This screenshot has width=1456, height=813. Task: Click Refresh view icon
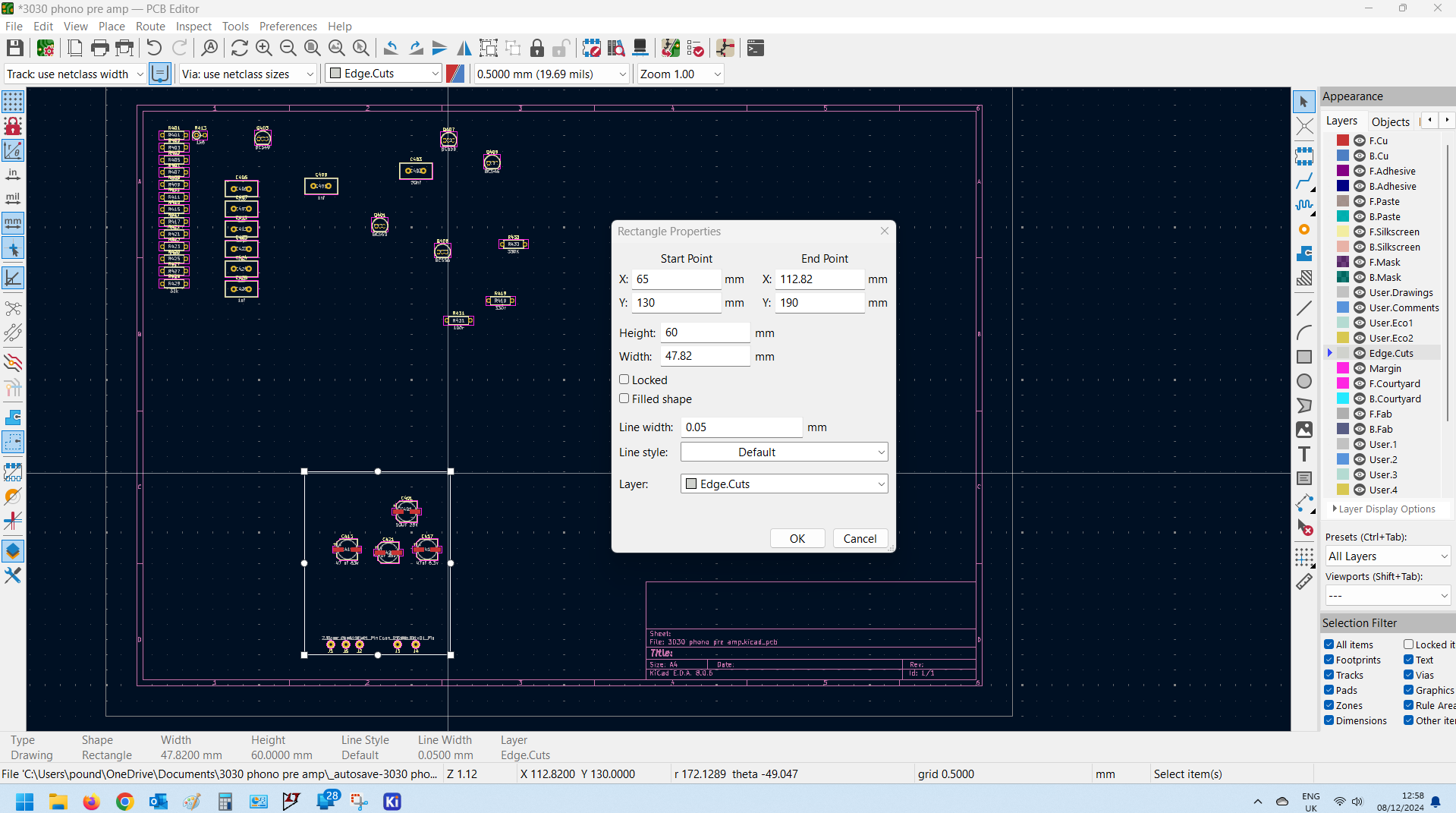240,49
